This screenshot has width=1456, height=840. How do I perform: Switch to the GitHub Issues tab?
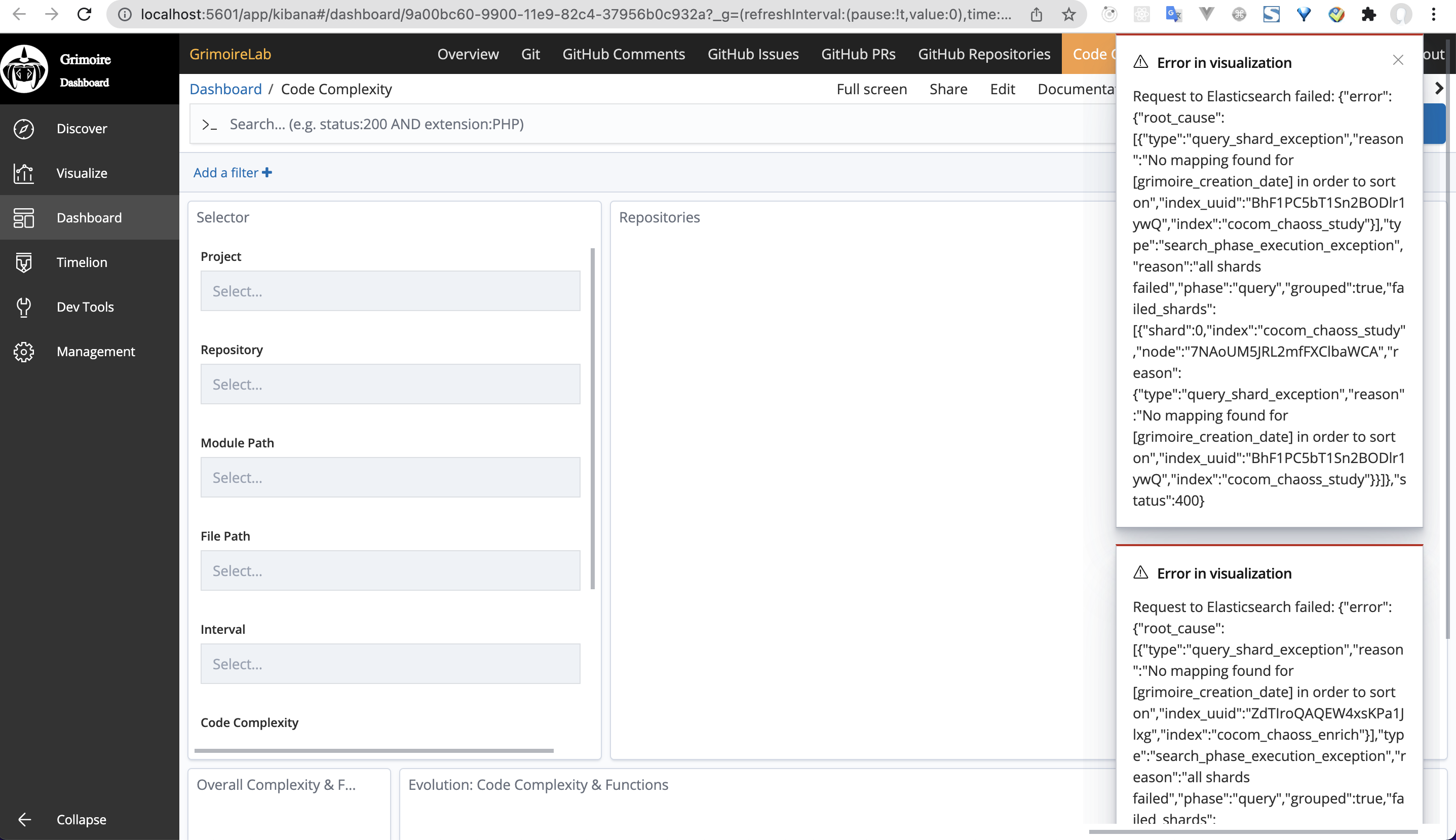[x=753, y=54]
